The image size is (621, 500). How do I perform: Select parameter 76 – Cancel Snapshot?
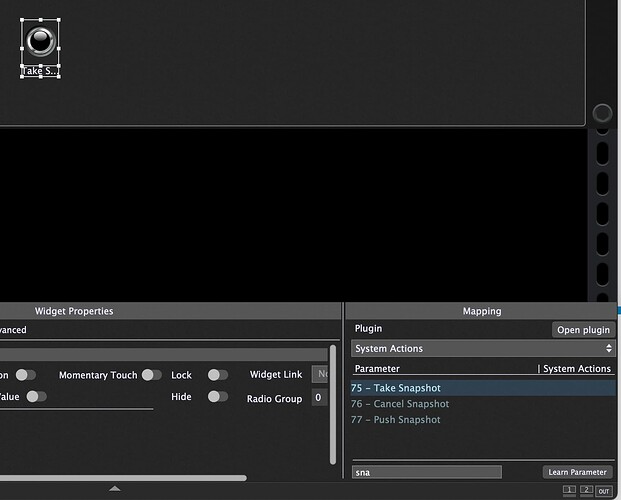click(x=483, y=404)
